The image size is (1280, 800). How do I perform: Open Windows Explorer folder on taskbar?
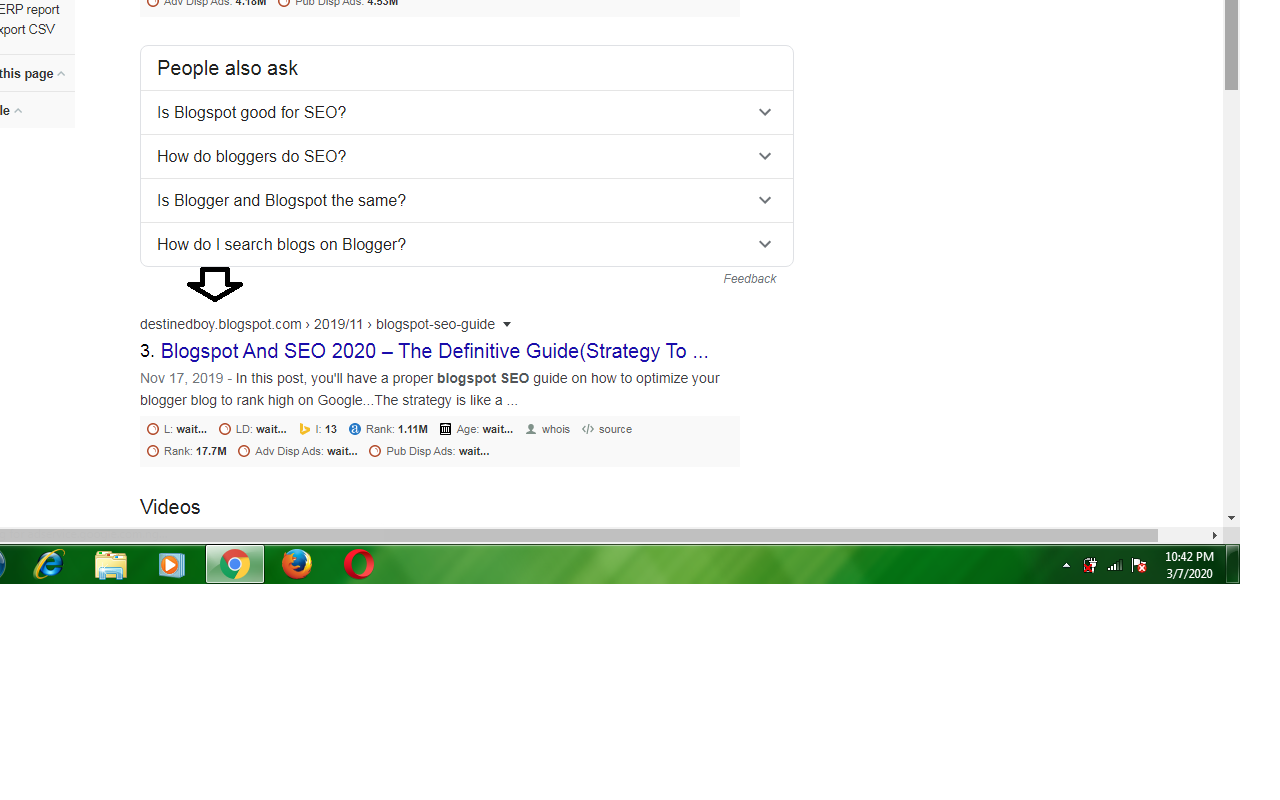111,565
